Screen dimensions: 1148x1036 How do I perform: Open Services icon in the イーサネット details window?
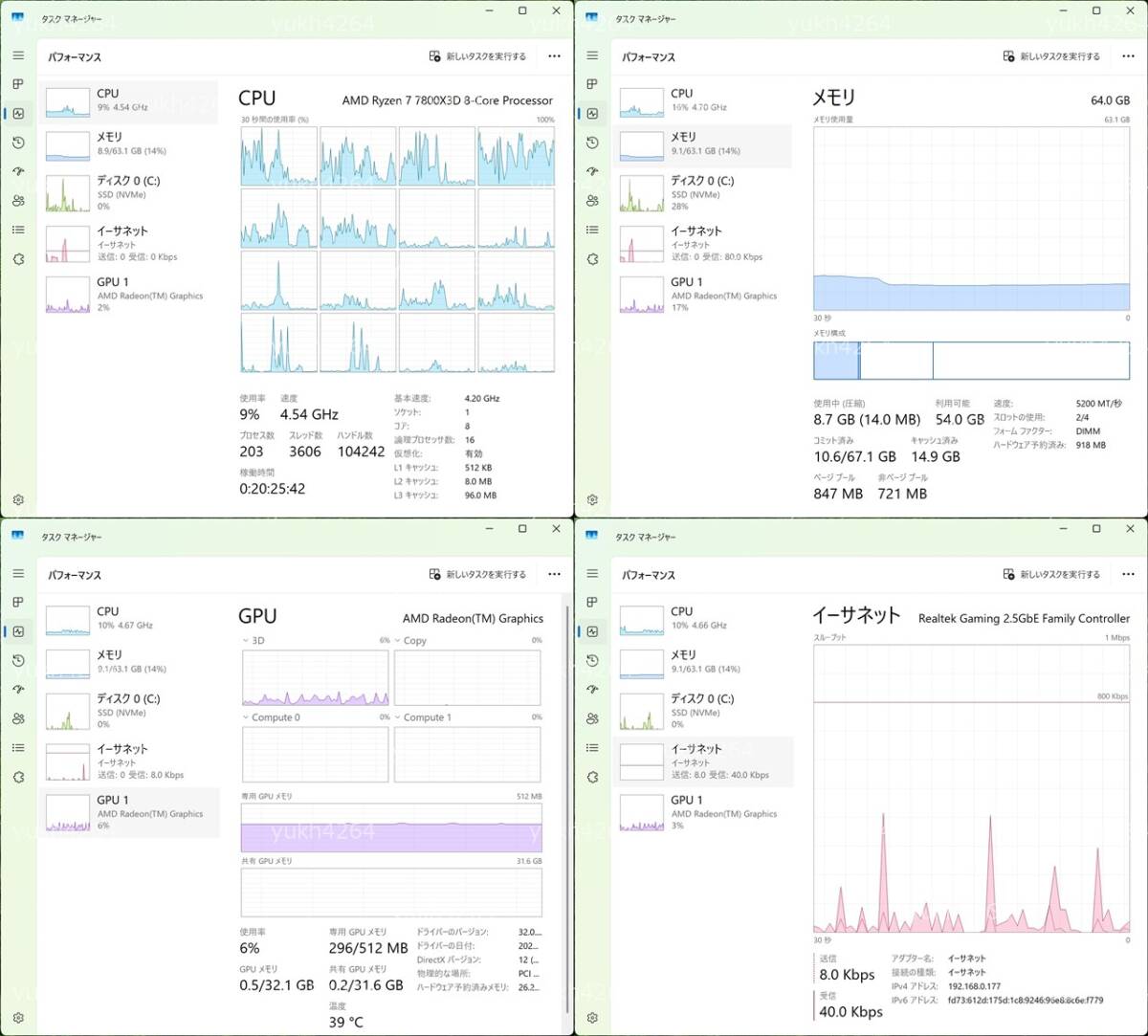coord(592,777)
